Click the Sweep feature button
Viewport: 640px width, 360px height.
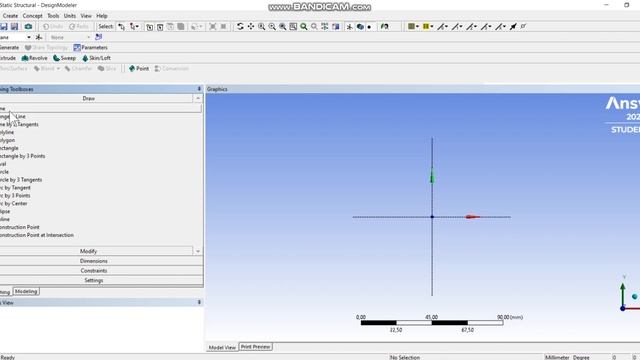pos(64,58)
